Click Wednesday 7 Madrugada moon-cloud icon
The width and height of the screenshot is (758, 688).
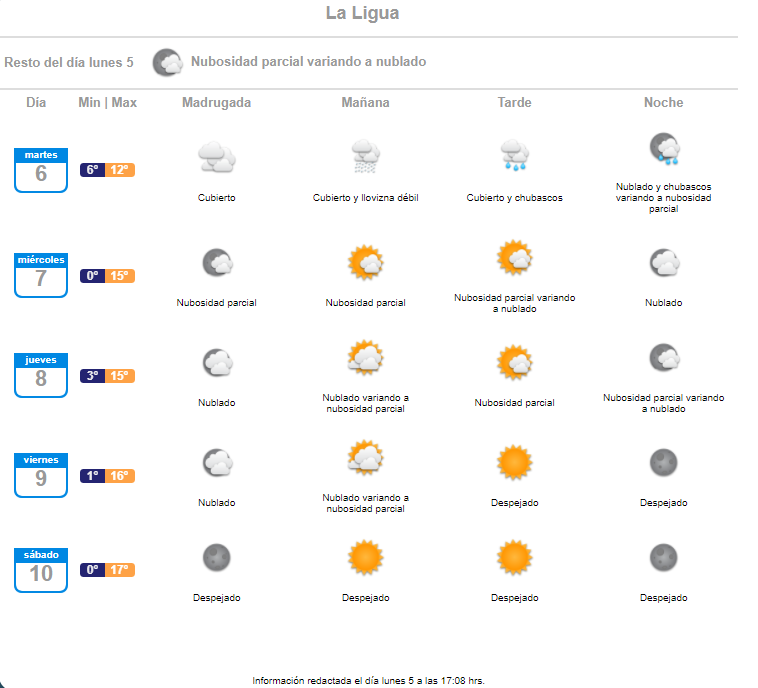click(218, 263)
